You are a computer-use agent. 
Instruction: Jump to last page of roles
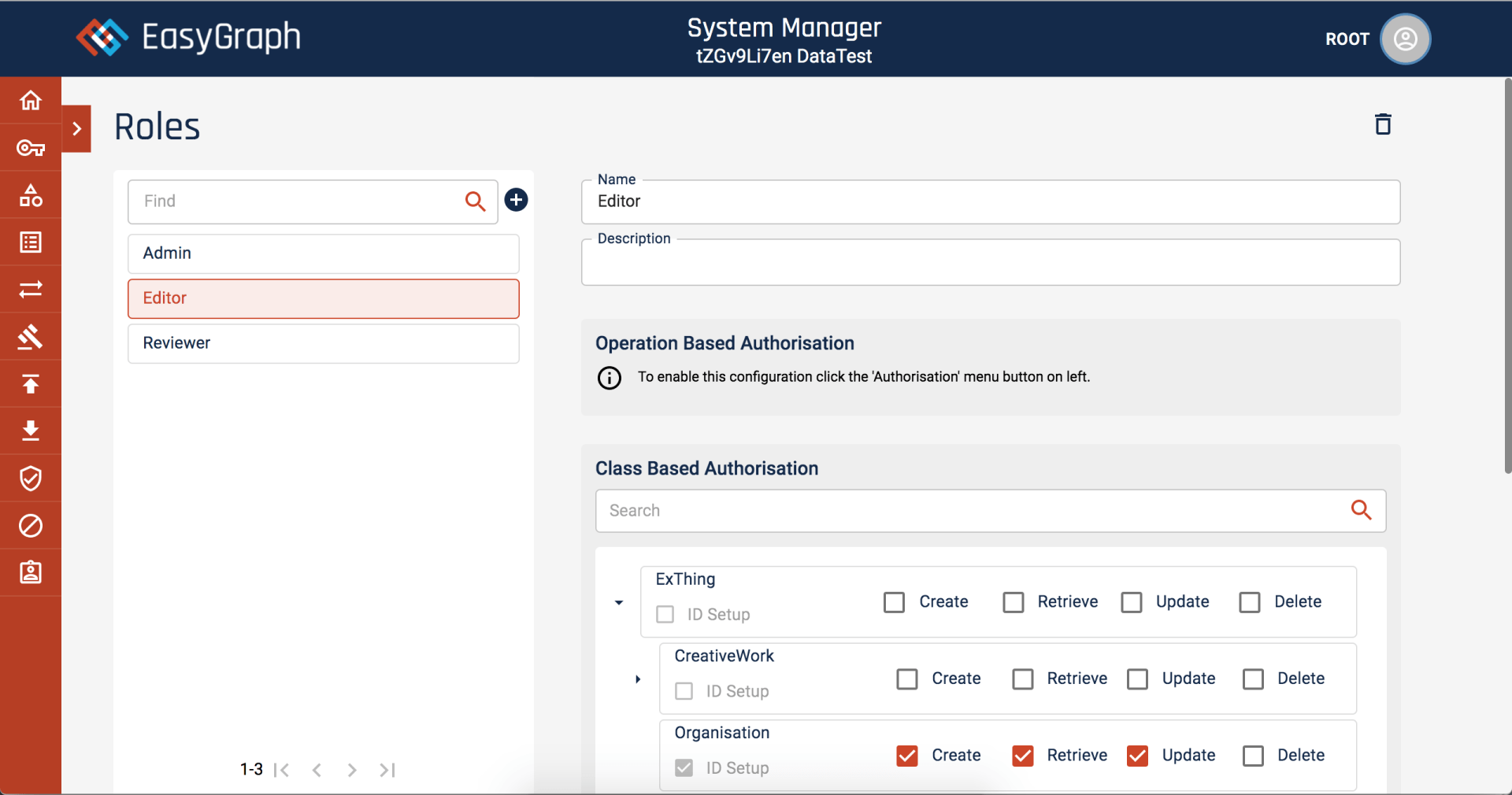click(x=387, y=770)
